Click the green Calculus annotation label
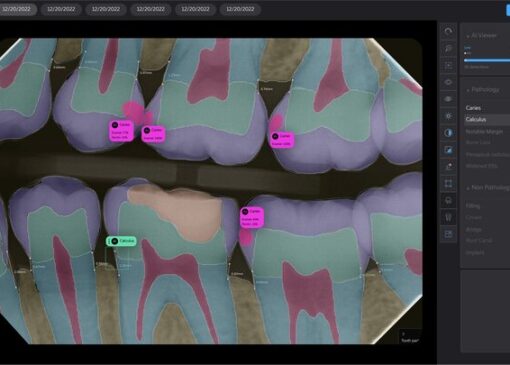The image size is (510, 365). [x=121, y=241]
